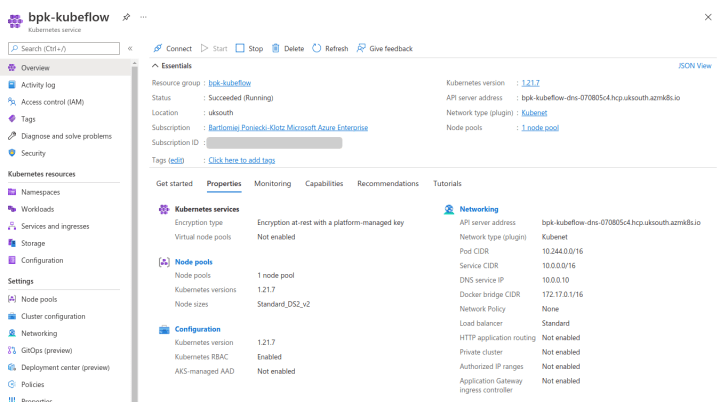Open GitOps (preview) in sidebar
The height and width of the screenshot is (402, 720).
47,350
